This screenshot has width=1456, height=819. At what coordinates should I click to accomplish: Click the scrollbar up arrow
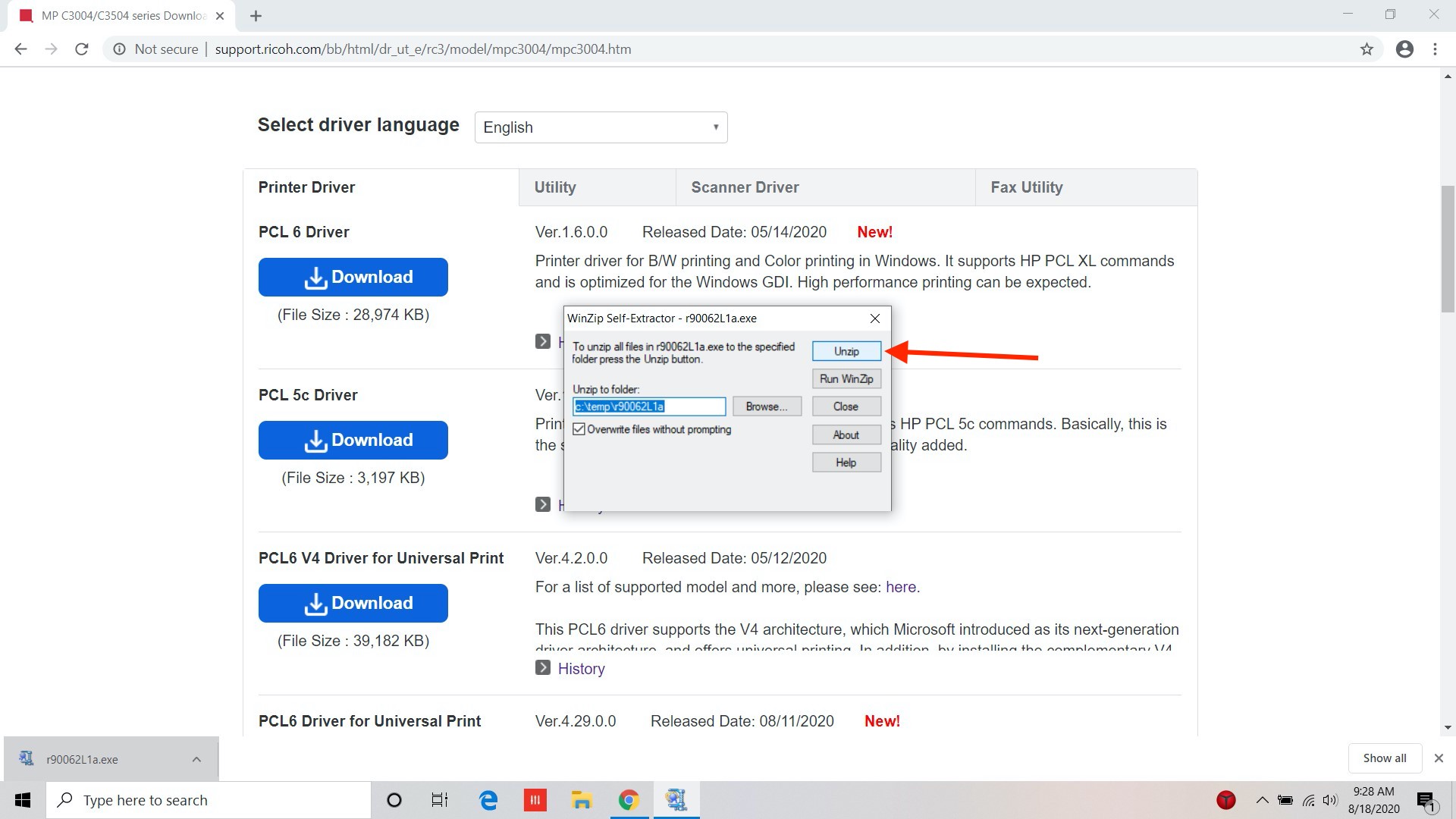(1448, 76)
